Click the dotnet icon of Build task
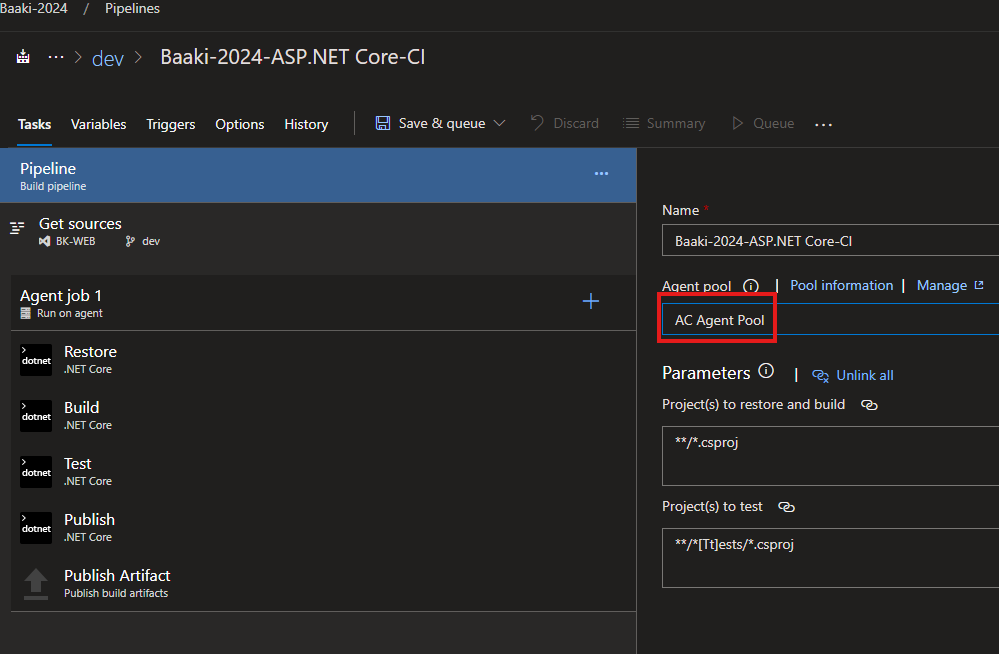 pyautogui.click(x=36, y=416)
